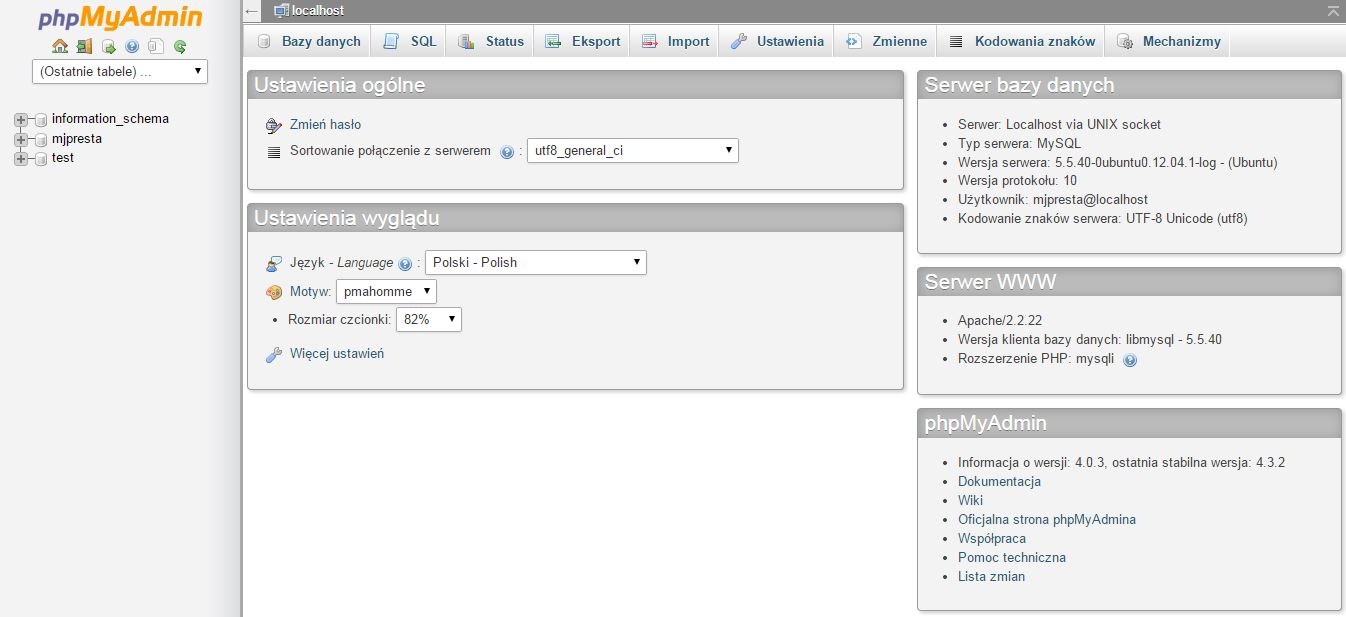Reload the navigation panel via green refresh icon
Screen dimensions: 1346x617
[180, 46]
